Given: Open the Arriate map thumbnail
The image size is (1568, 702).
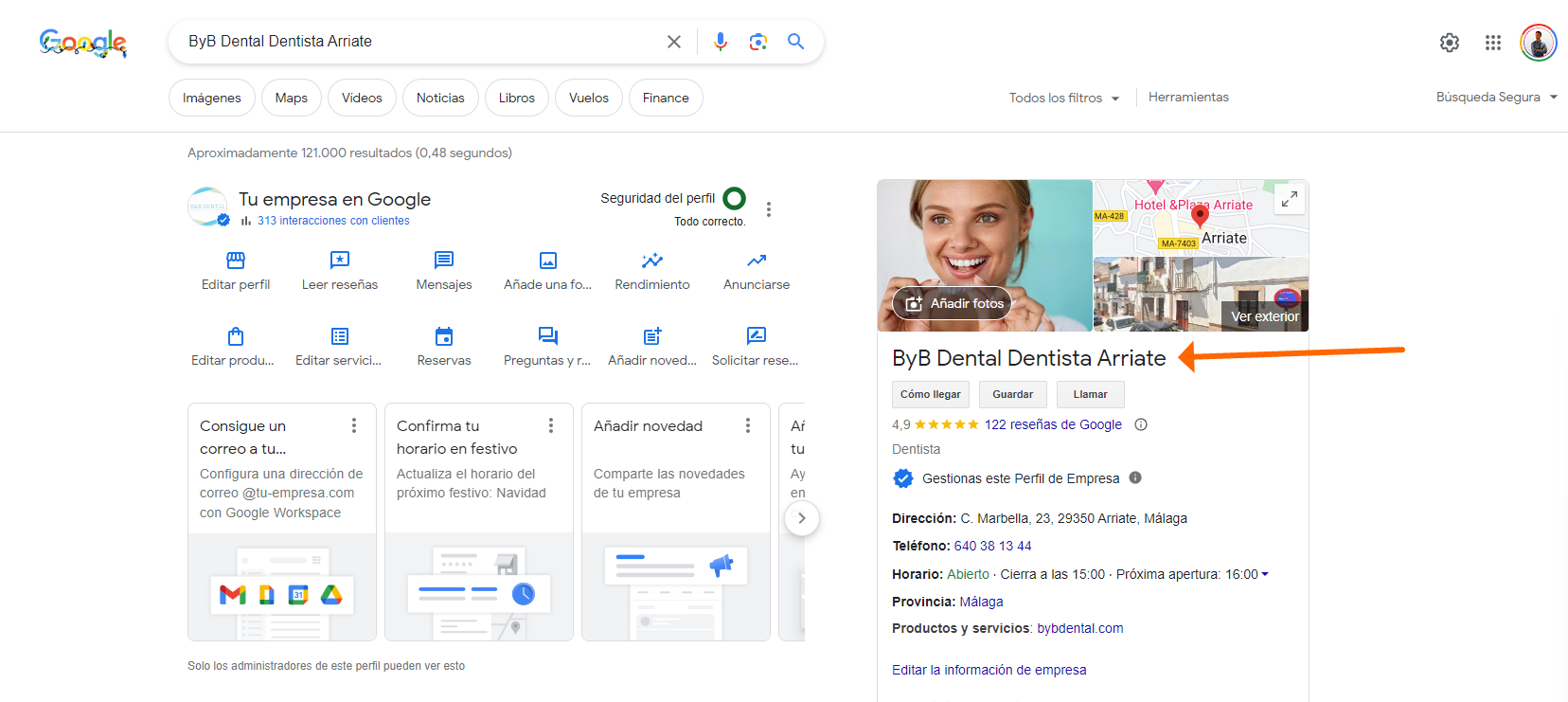Looking at the screenshot, I should coord(1201,218).
